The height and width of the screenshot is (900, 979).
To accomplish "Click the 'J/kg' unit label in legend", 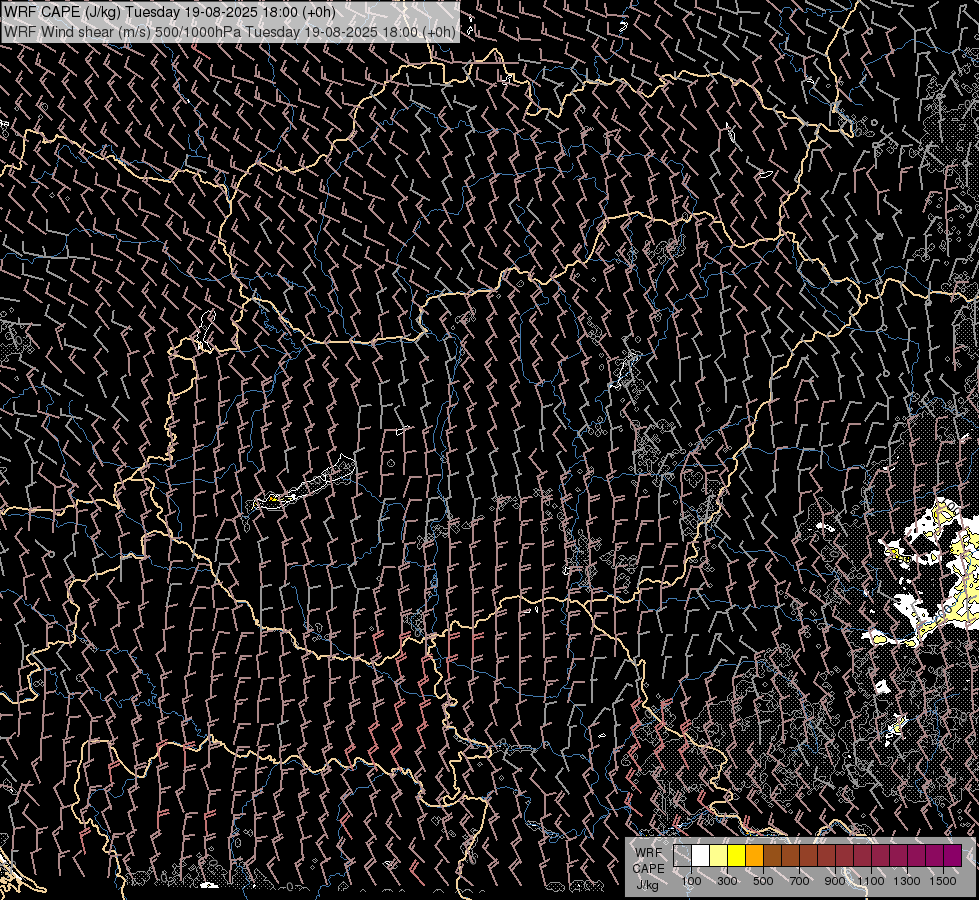I will (x=647, y=885).
